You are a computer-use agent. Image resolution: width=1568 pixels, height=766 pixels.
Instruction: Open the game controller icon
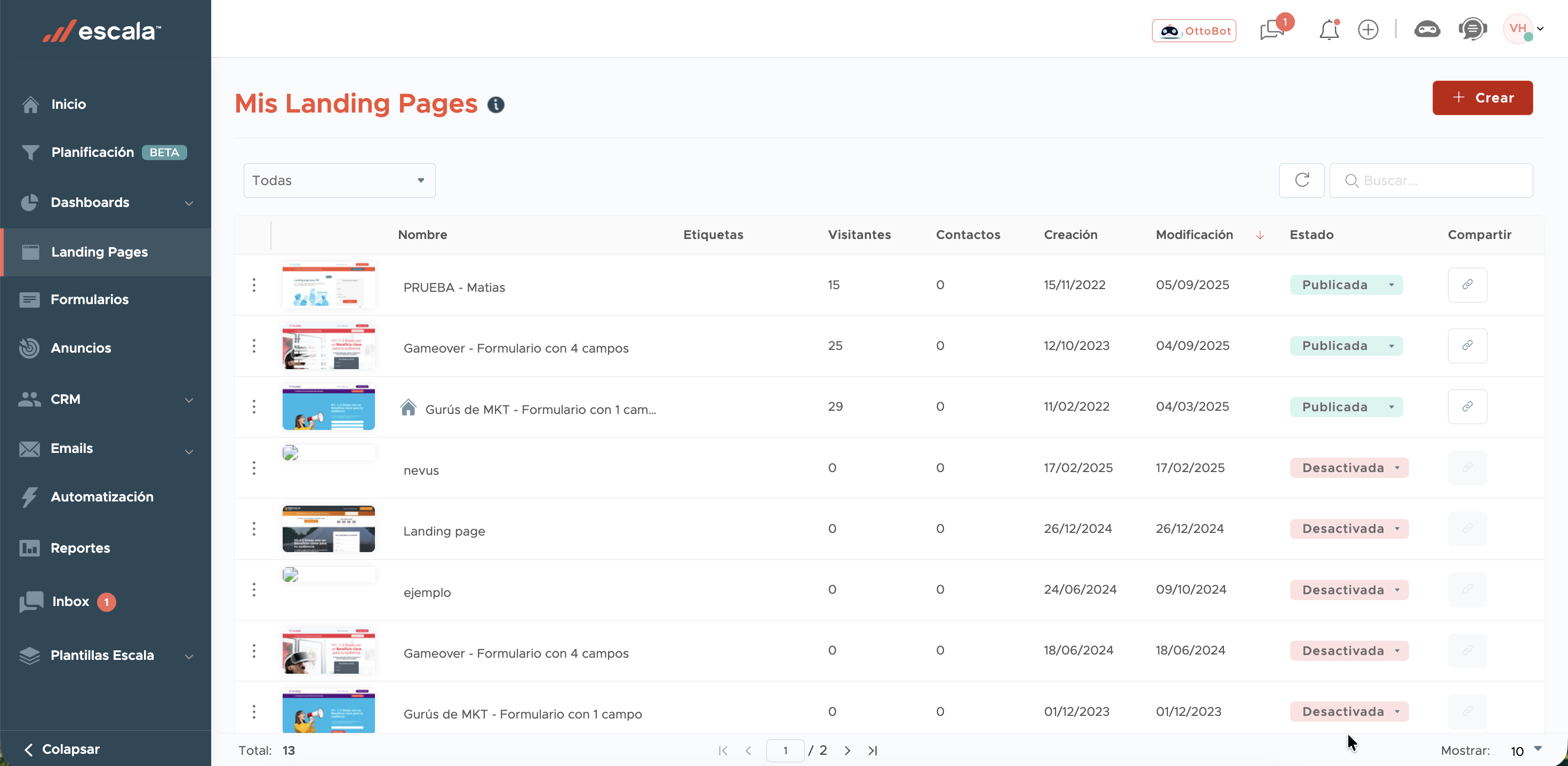point(1426,30)
